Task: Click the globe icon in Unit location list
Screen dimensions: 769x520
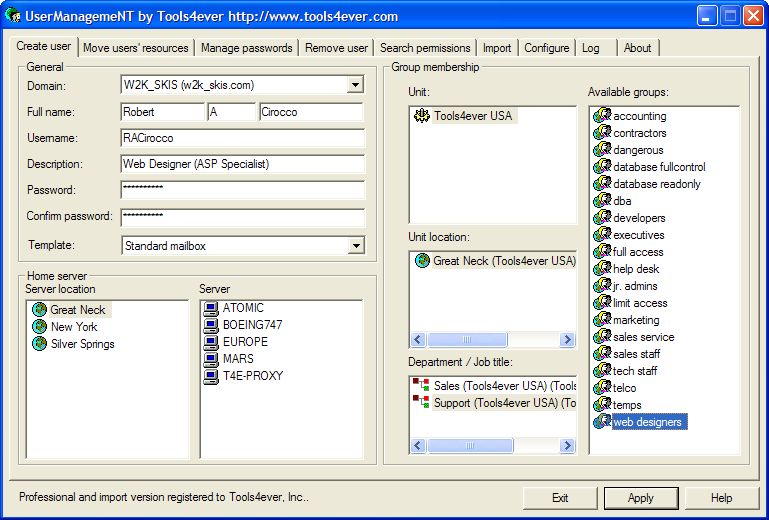Action: [x=422, y=260]
